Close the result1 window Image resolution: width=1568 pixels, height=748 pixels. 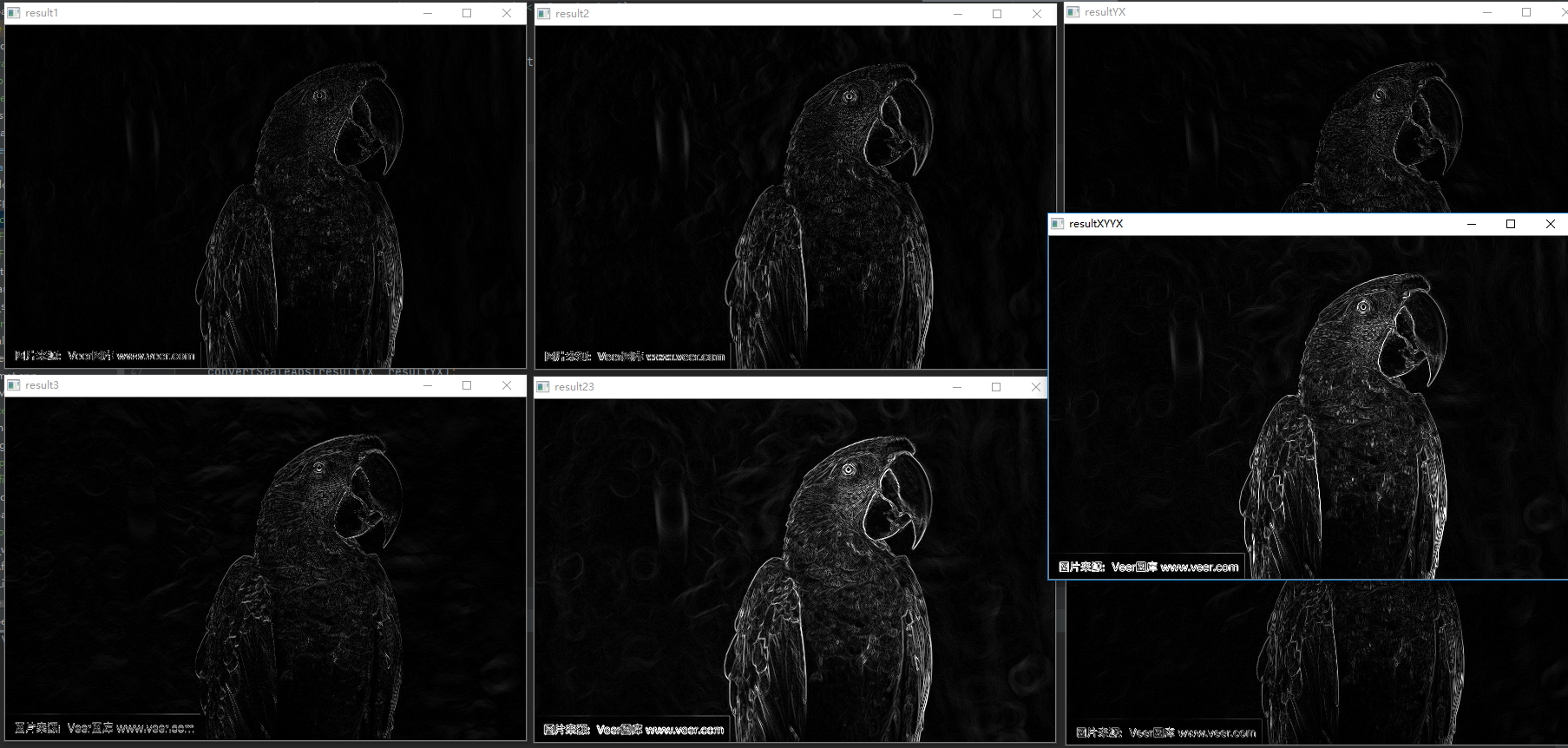(x=507, y=13)
